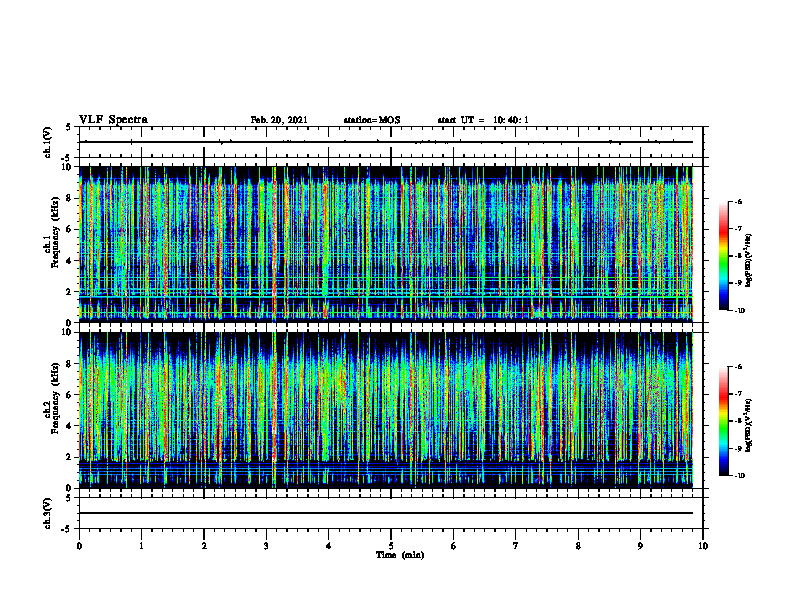Click the "ch.3(V)" vertical axis label

(48, 513)
